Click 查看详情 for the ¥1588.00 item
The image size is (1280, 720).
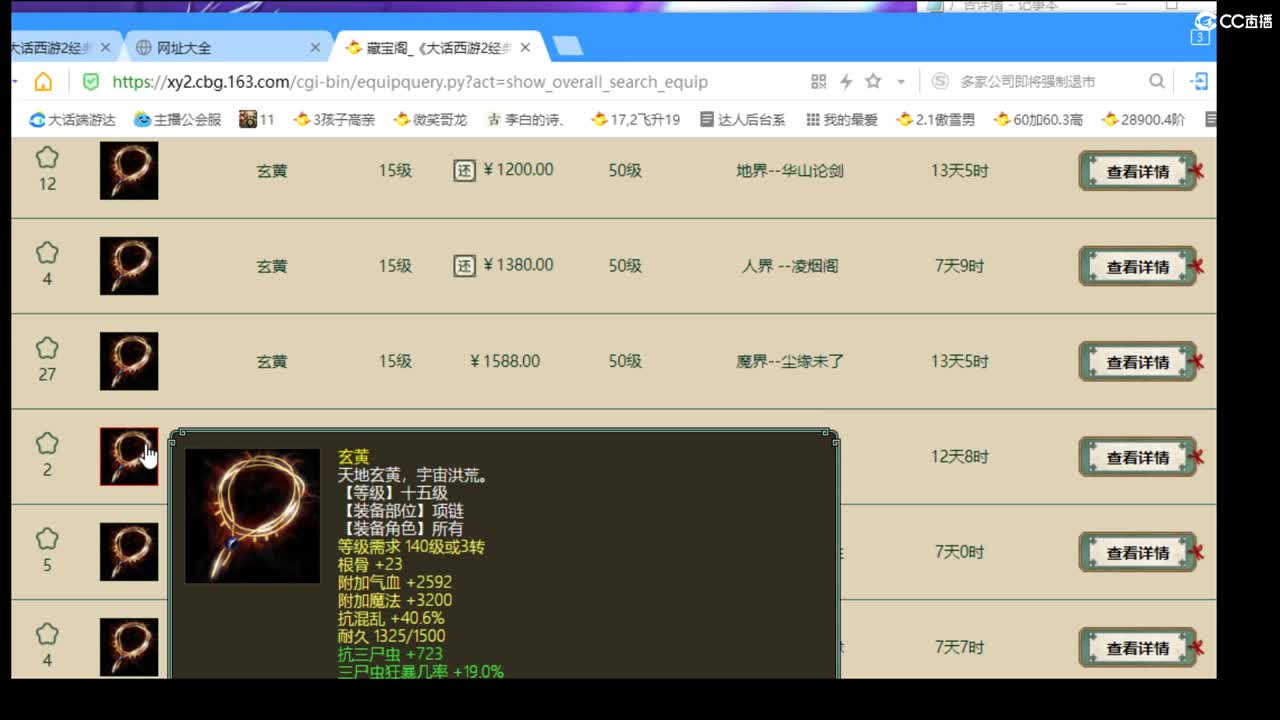pyautogui.click(x=1138, y=362)
